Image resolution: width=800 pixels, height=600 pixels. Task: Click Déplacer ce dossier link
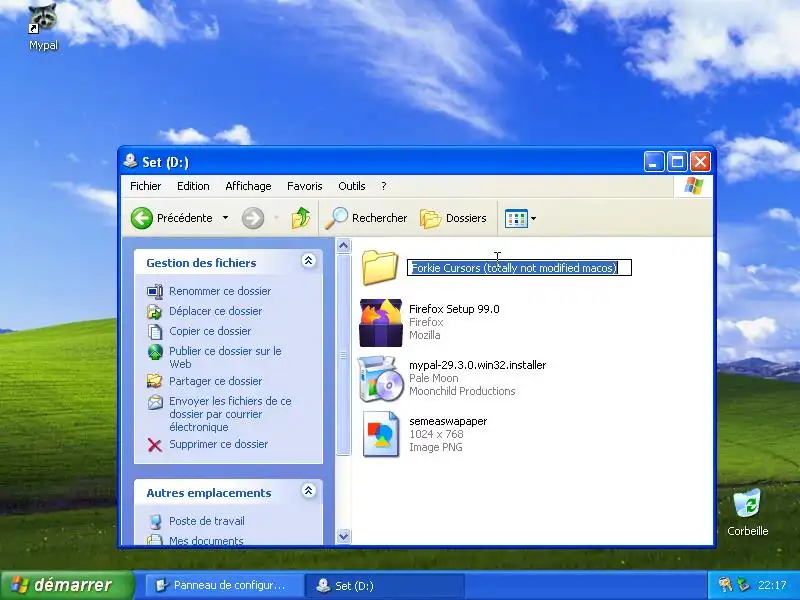[x=215, y=311]
